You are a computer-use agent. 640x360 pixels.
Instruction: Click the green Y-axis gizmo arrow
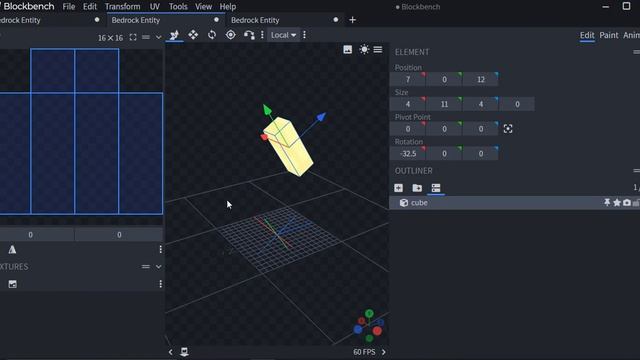coord(267,110)
